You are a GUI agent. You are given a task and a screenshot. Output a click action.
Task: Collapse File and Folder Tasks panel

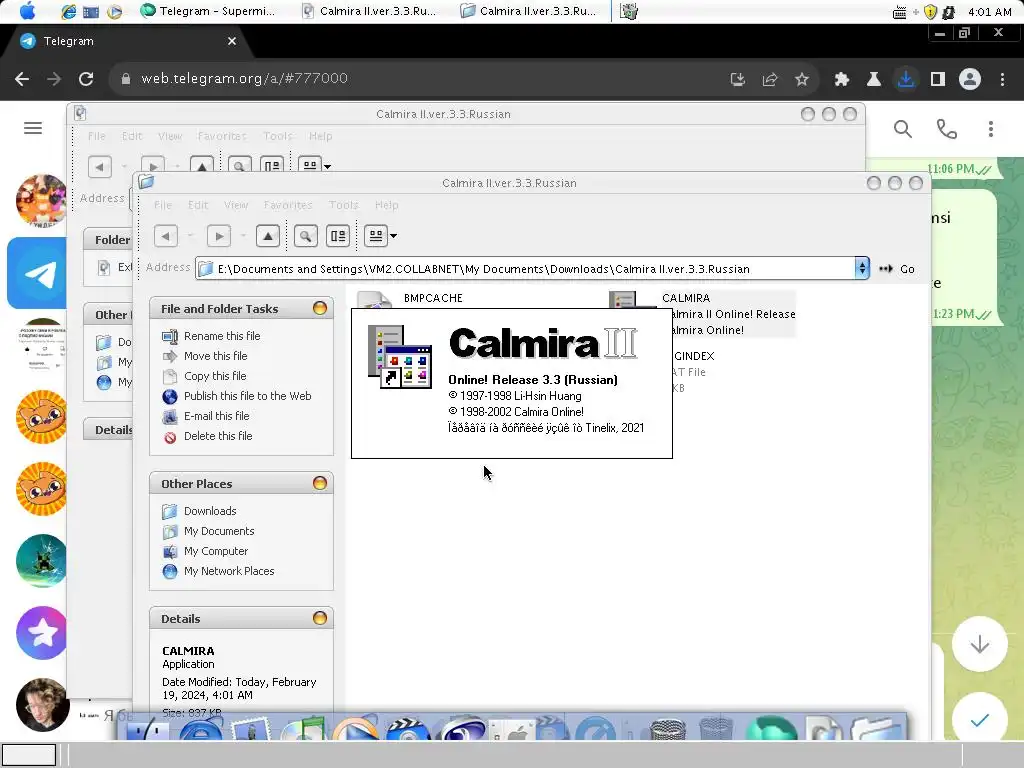click(x=319, y=308)
